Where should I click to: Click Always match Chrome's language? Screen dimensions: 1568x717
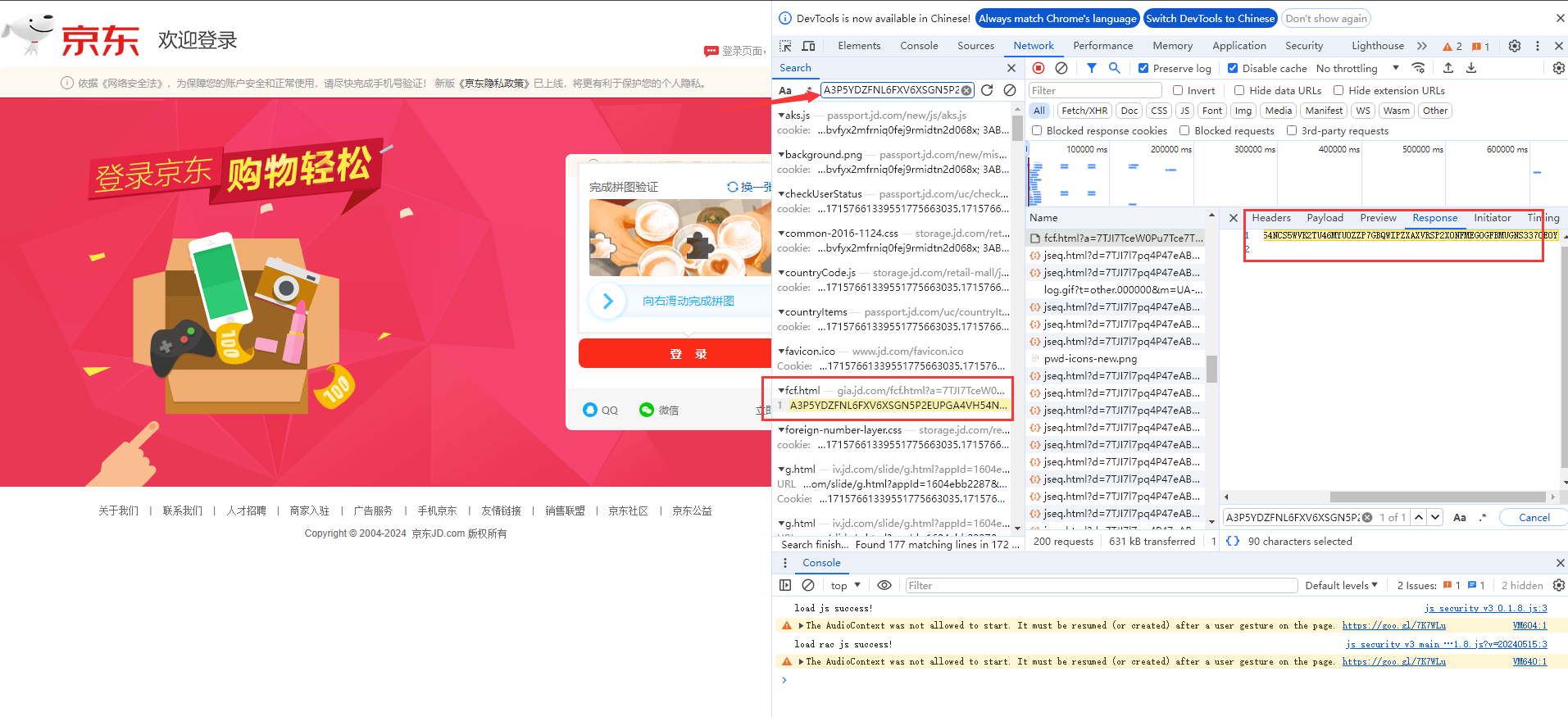(x=1057, y=18)
